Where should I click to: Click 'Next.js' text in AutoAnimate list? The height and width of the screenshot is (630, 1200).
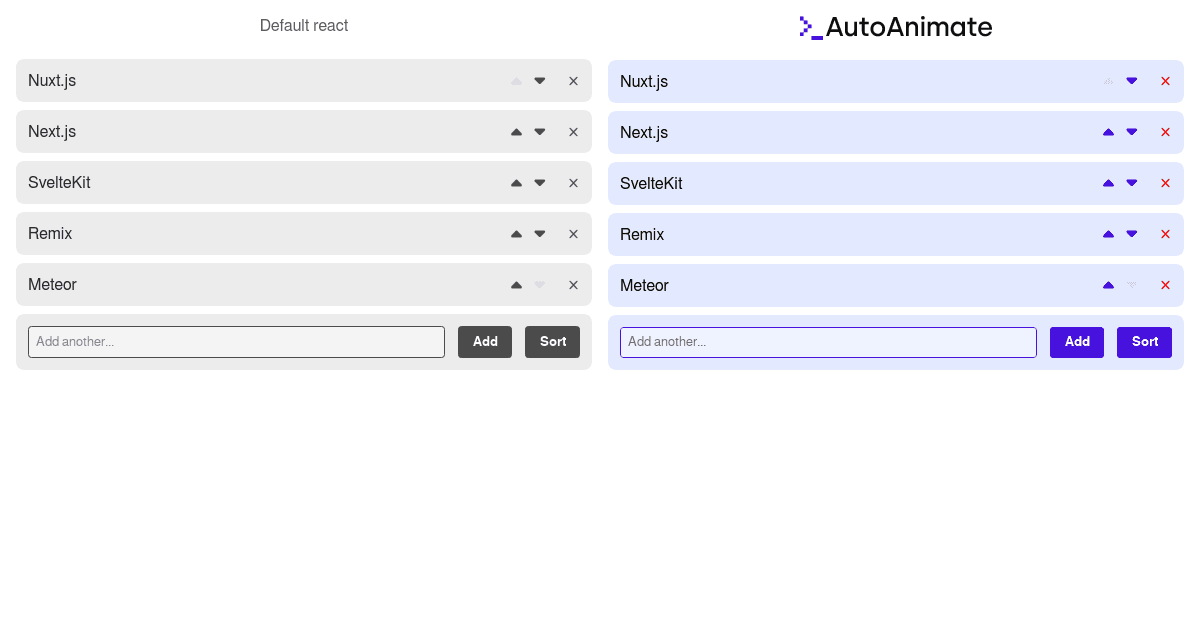click(x=644, y=133)
